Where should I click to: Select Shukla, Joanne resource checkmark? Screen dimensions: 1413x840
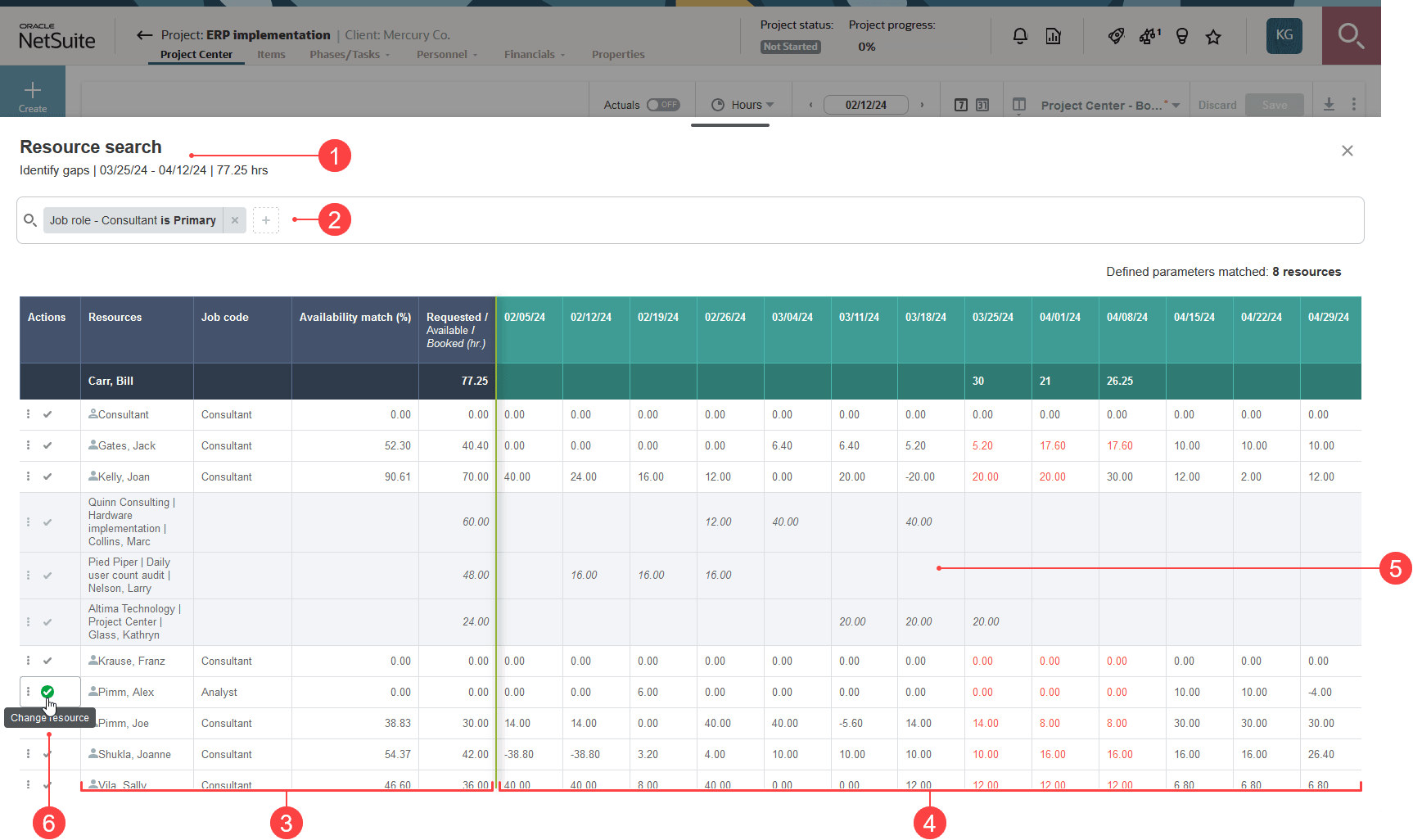pos(47,754)
